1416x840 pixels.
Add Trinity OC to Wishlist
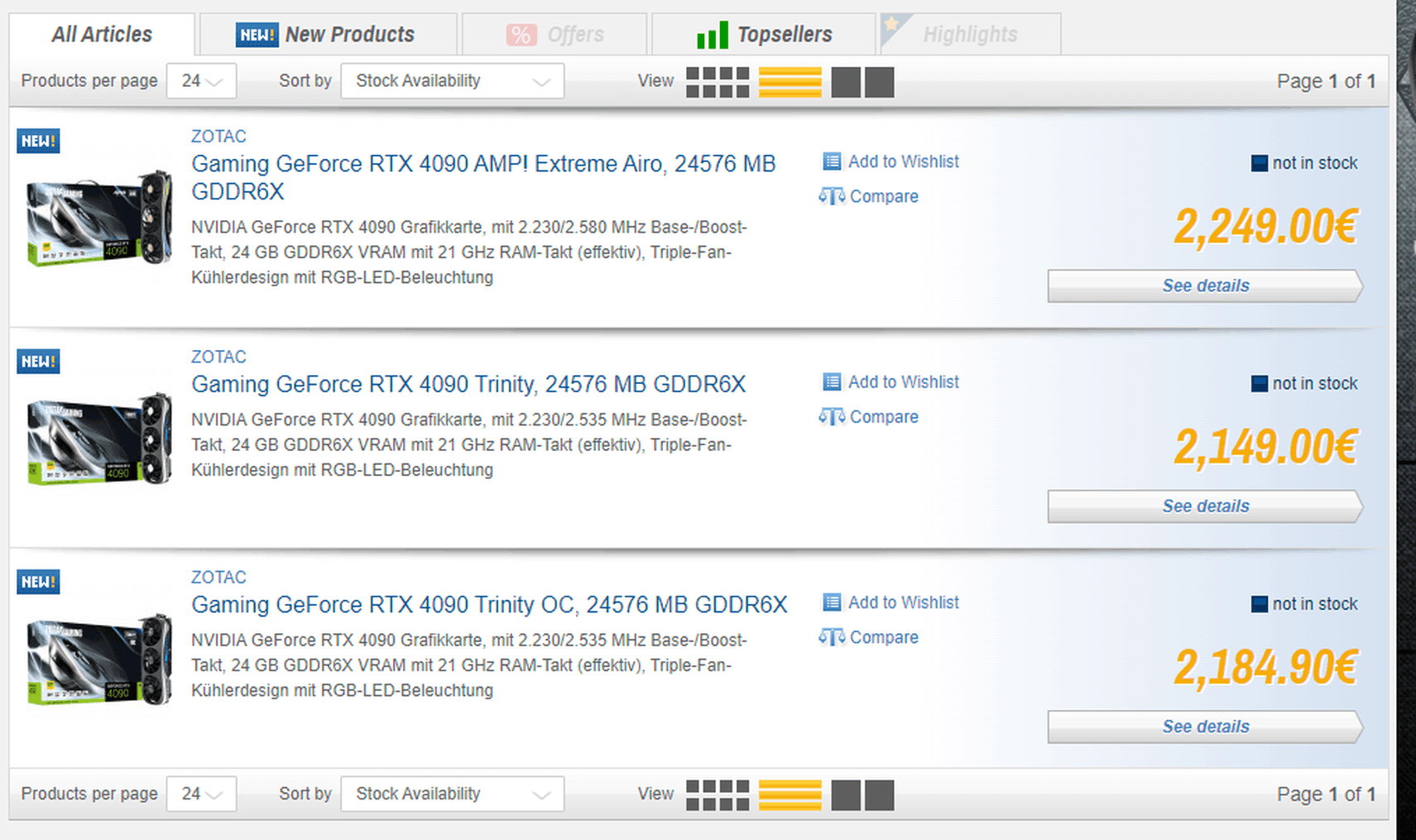tap(904, 602)
